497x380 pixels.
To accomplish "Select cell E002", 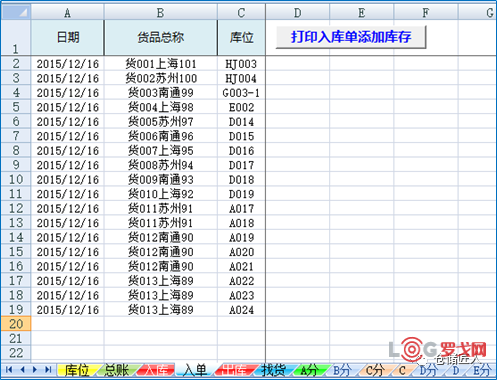I will [241, 107].
